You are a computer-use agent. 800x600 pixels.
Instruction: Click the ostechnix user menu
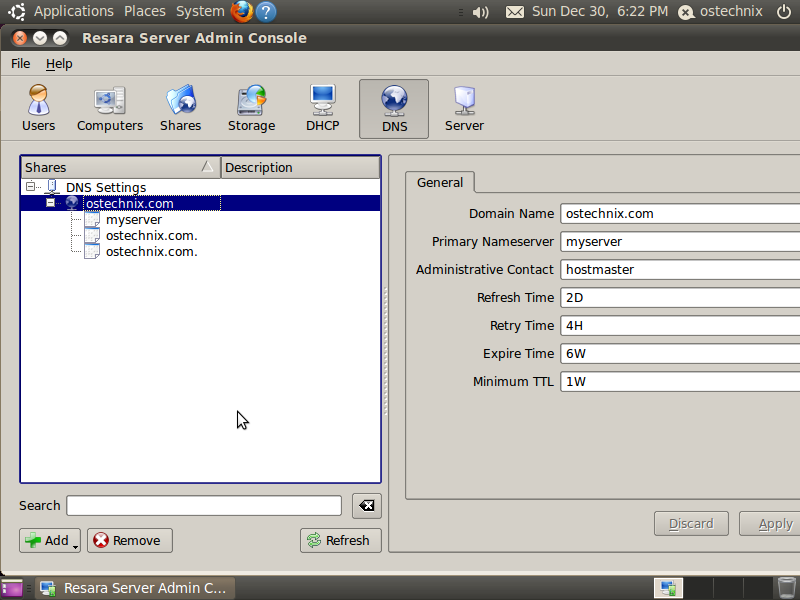click(x=720, y=11)
